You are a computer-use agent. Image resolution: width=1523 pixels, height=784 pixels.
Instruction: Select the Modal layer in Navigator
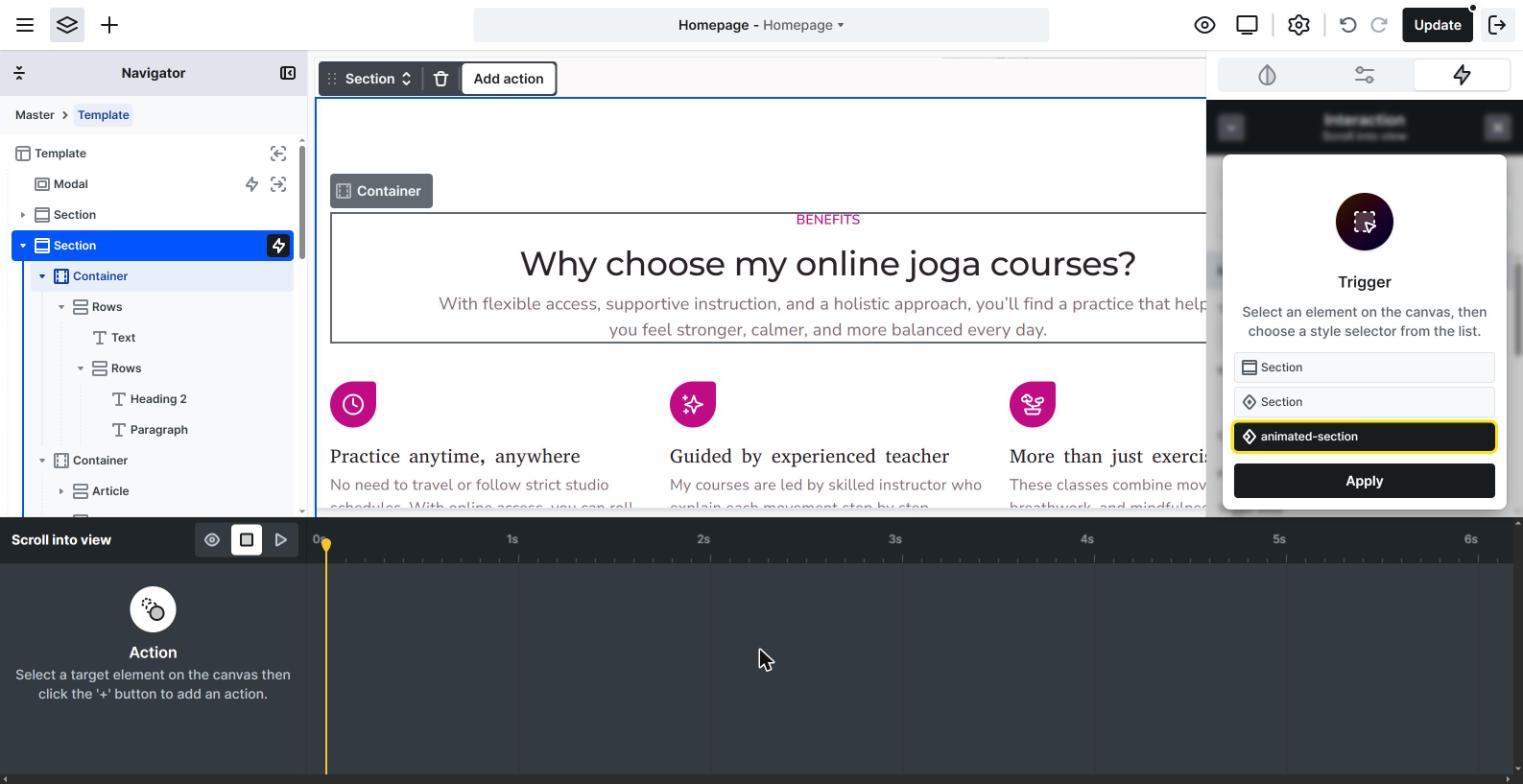71,184
